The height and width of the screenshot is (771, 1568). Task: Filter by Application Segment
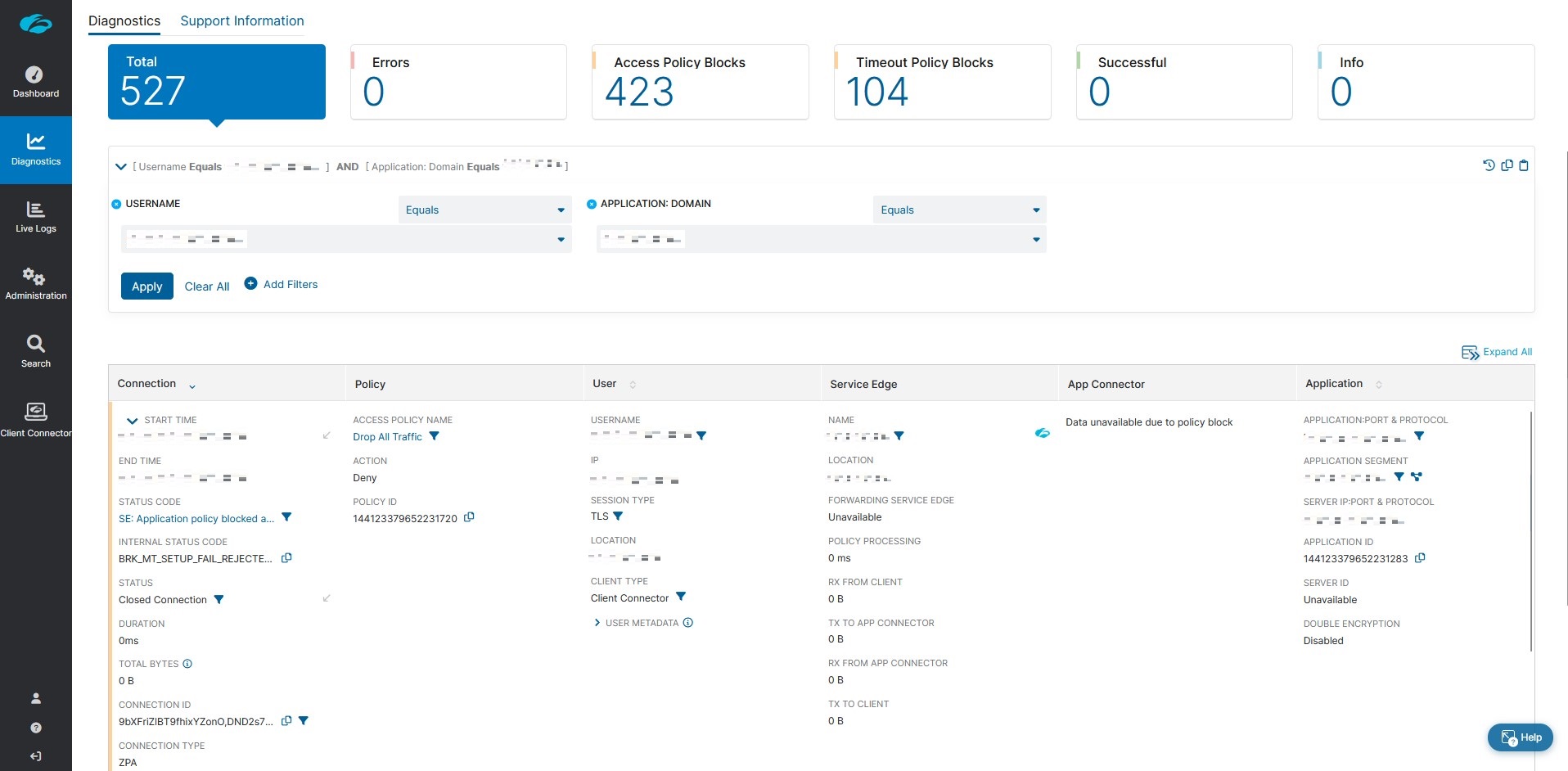tap(1399, 476)
